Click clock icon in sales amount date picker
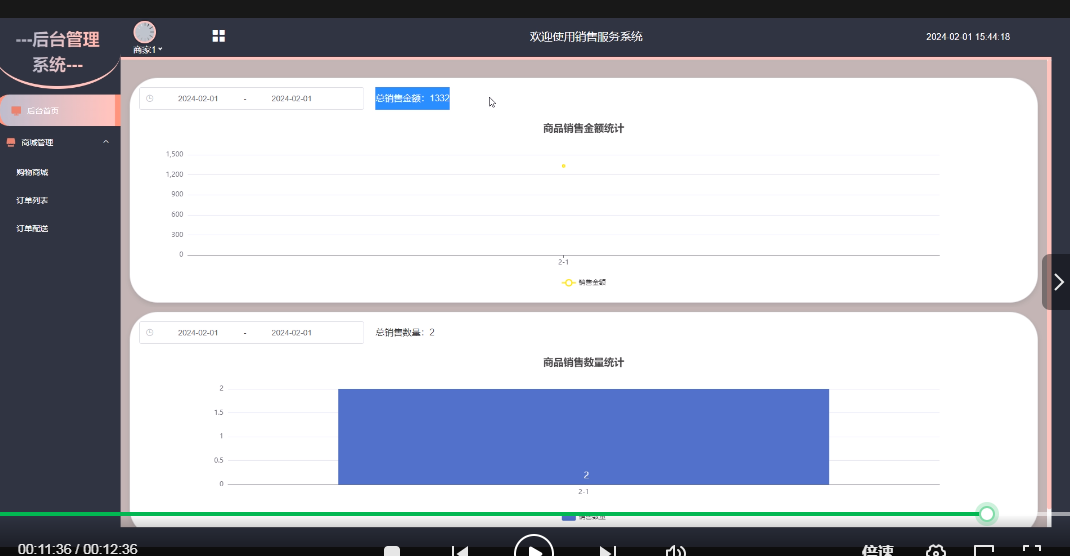The image size is (1070, 556). 149,98
